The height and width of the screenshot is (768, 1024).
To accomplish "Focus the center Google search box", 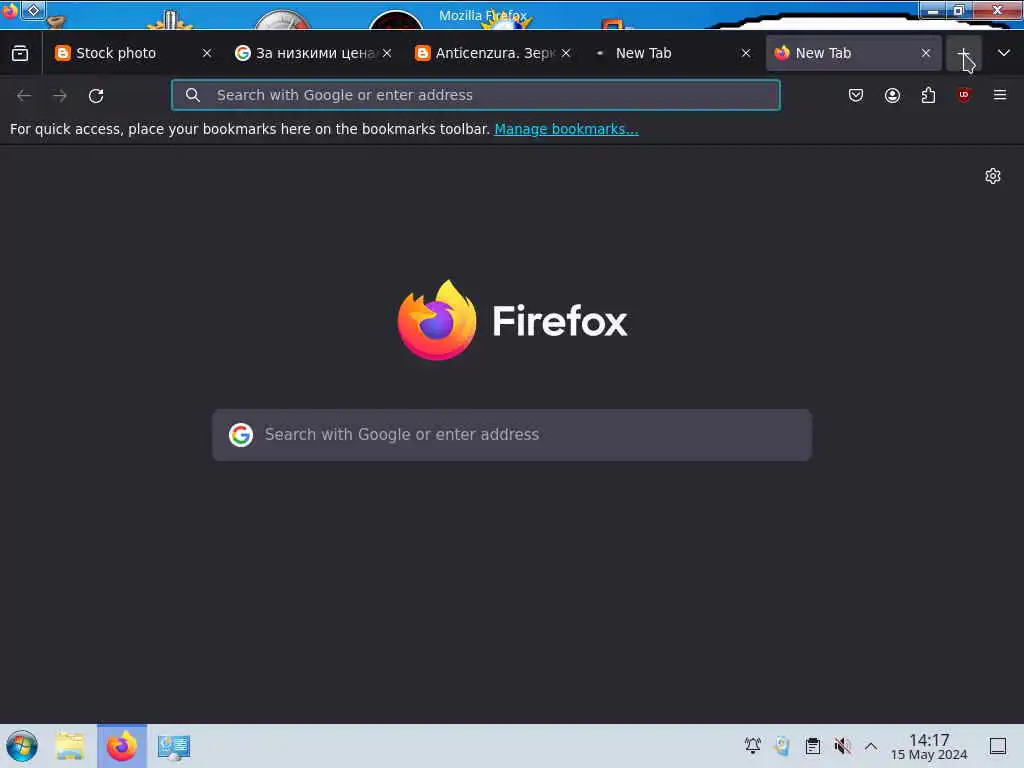I will click(x=512, y=435).
